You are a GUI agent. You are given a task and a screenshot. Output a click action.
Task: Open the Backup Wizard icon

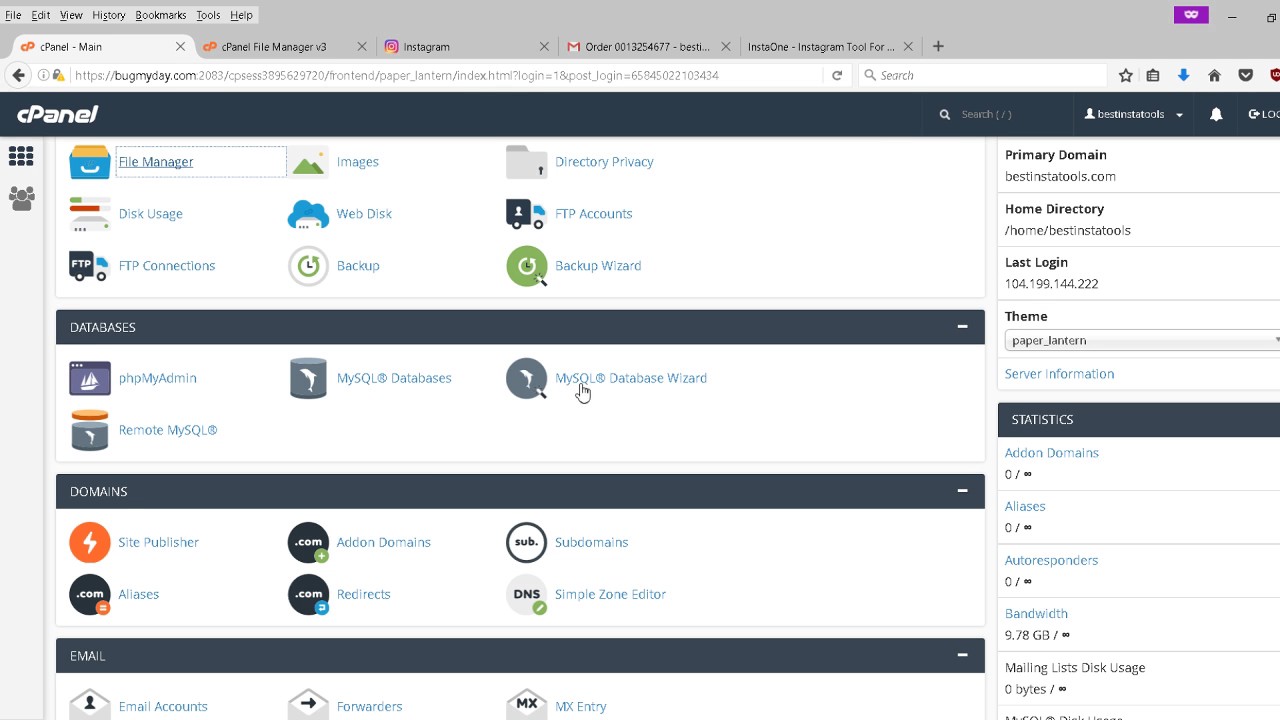pos(527,266)
